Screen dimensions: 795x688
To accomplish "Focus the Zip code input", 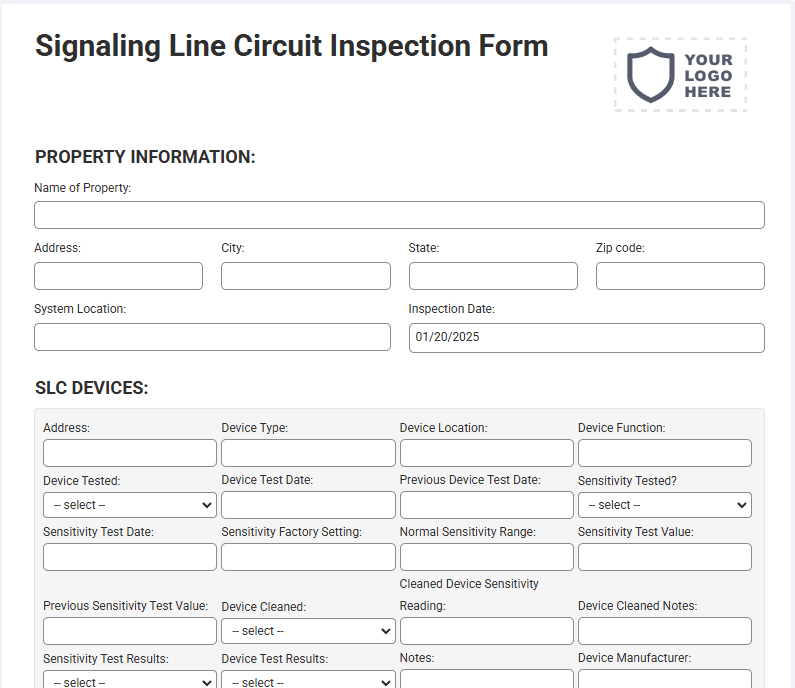I will click(x=680, y=276).
